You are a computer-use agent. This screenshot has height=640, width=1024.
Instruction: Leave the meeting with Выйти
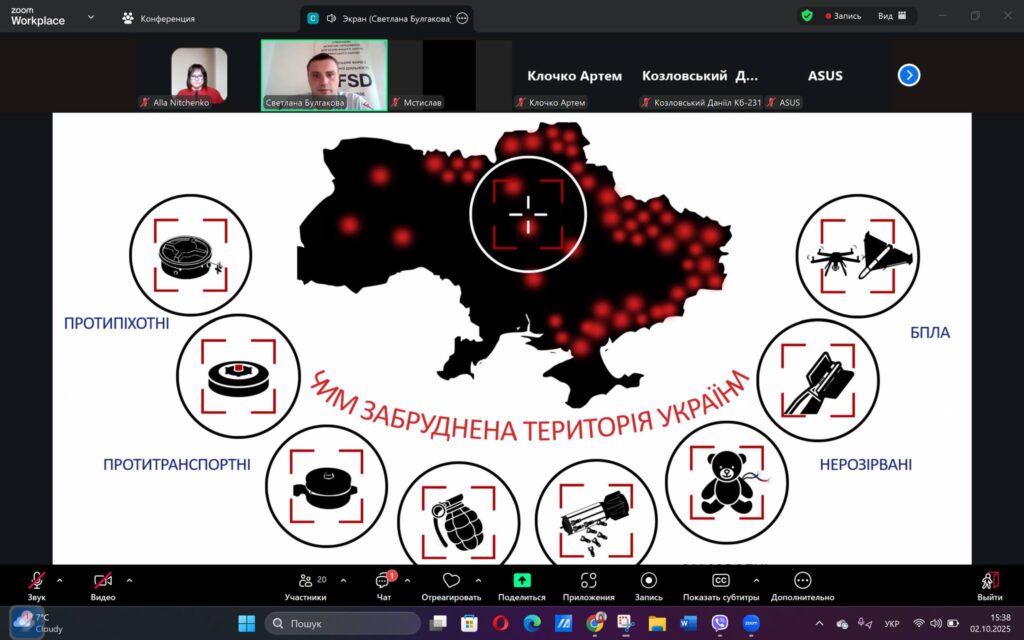(989, 582)
